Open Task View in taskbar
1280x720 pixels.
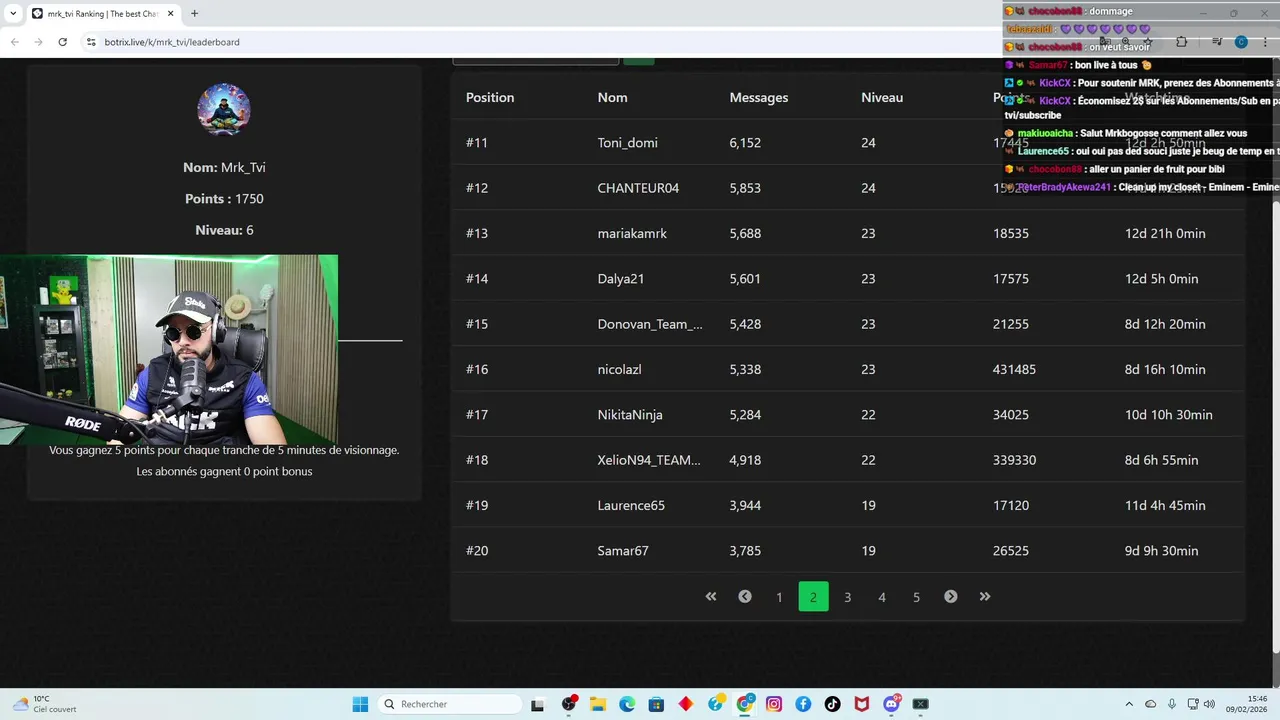[537, 704]
